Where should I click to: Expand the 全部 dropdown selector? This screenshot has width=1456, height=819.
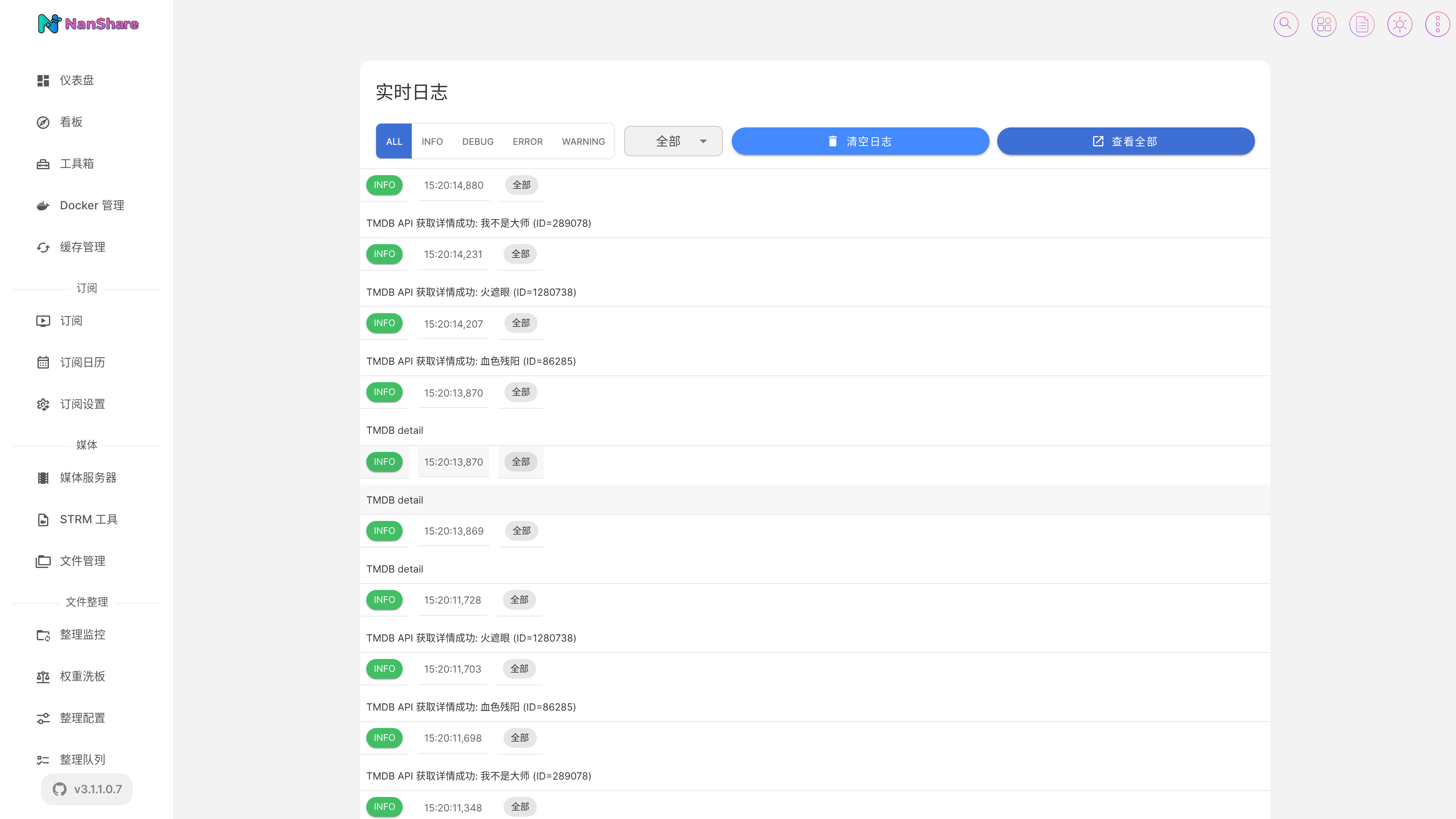(x=673, y=141)
